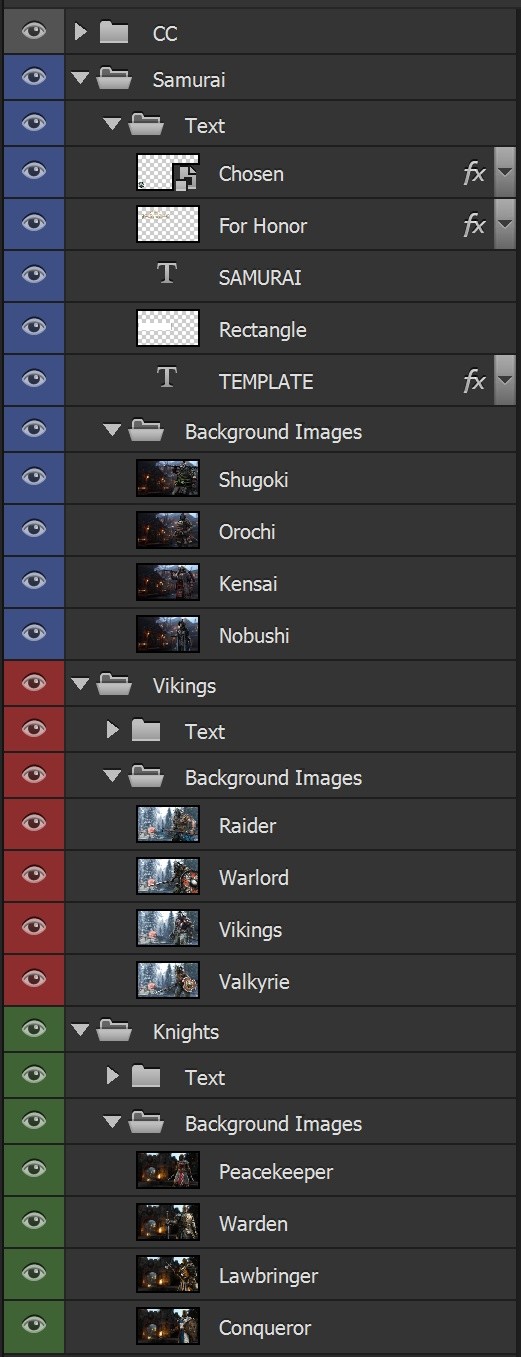Click the fx icon on TEMPLATE layer
This screenshot has height=1357, width=521.
[x=474, y=381]
